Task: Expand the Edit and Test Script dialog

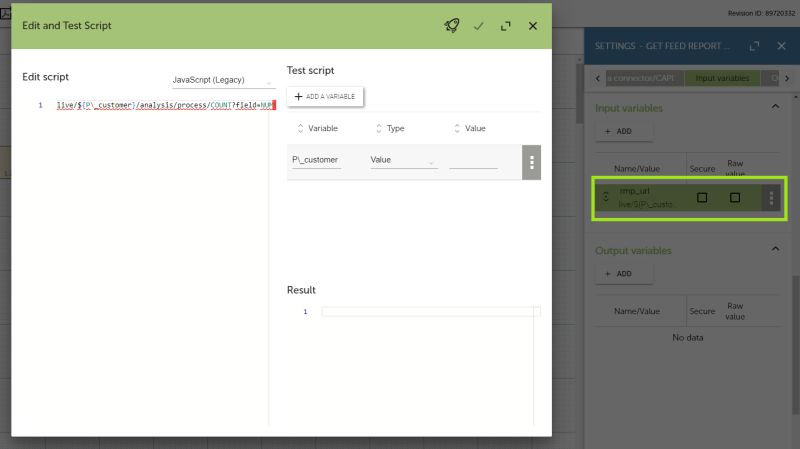Action: pyautogui.click(x=506, y=26)
